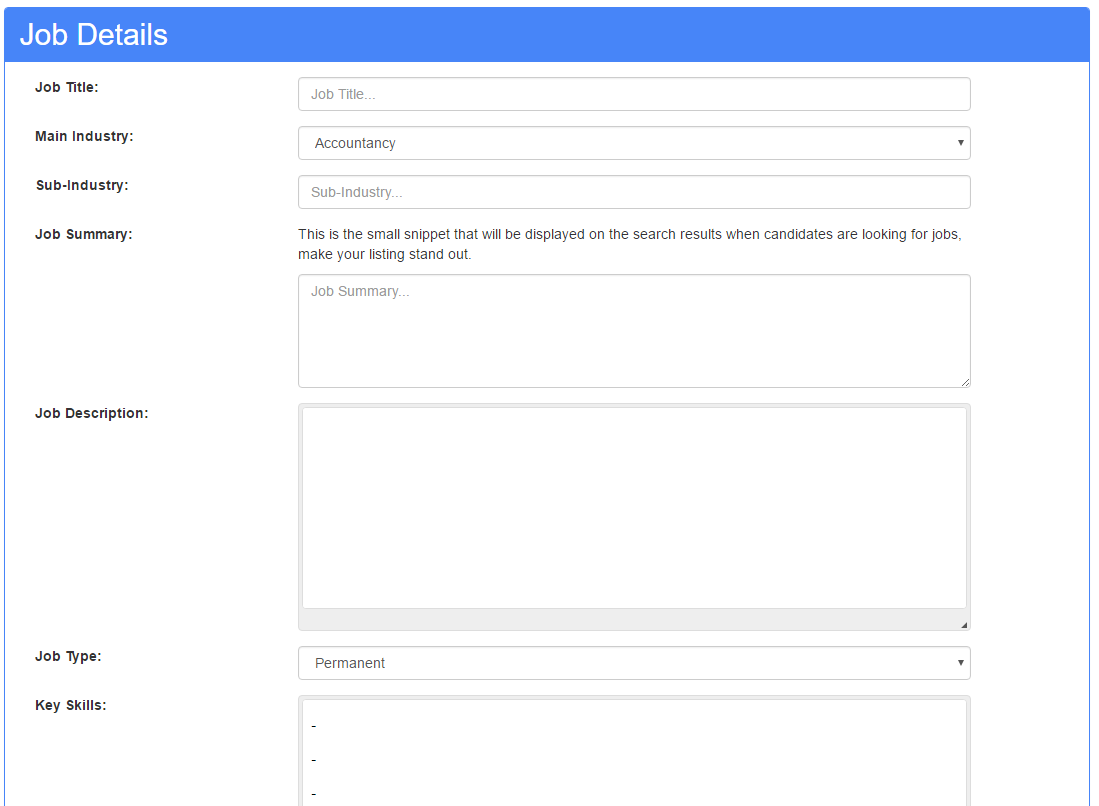
Task: Click the Job Title input field
Action: [x=634, y=94]
